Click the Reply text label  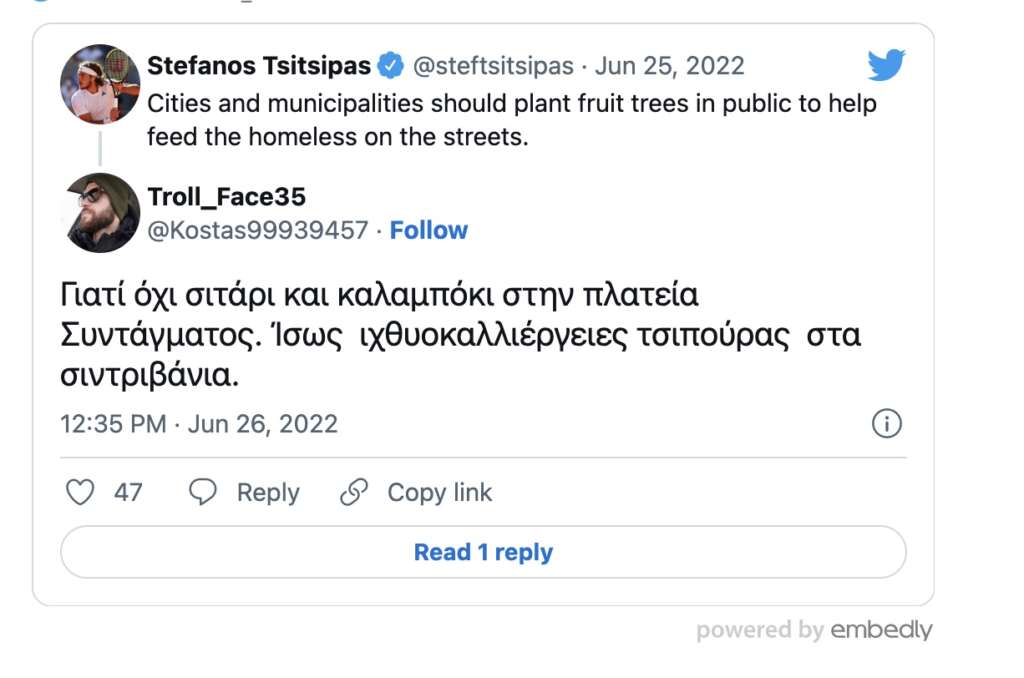pyautogui.click(x=268, y=493)
